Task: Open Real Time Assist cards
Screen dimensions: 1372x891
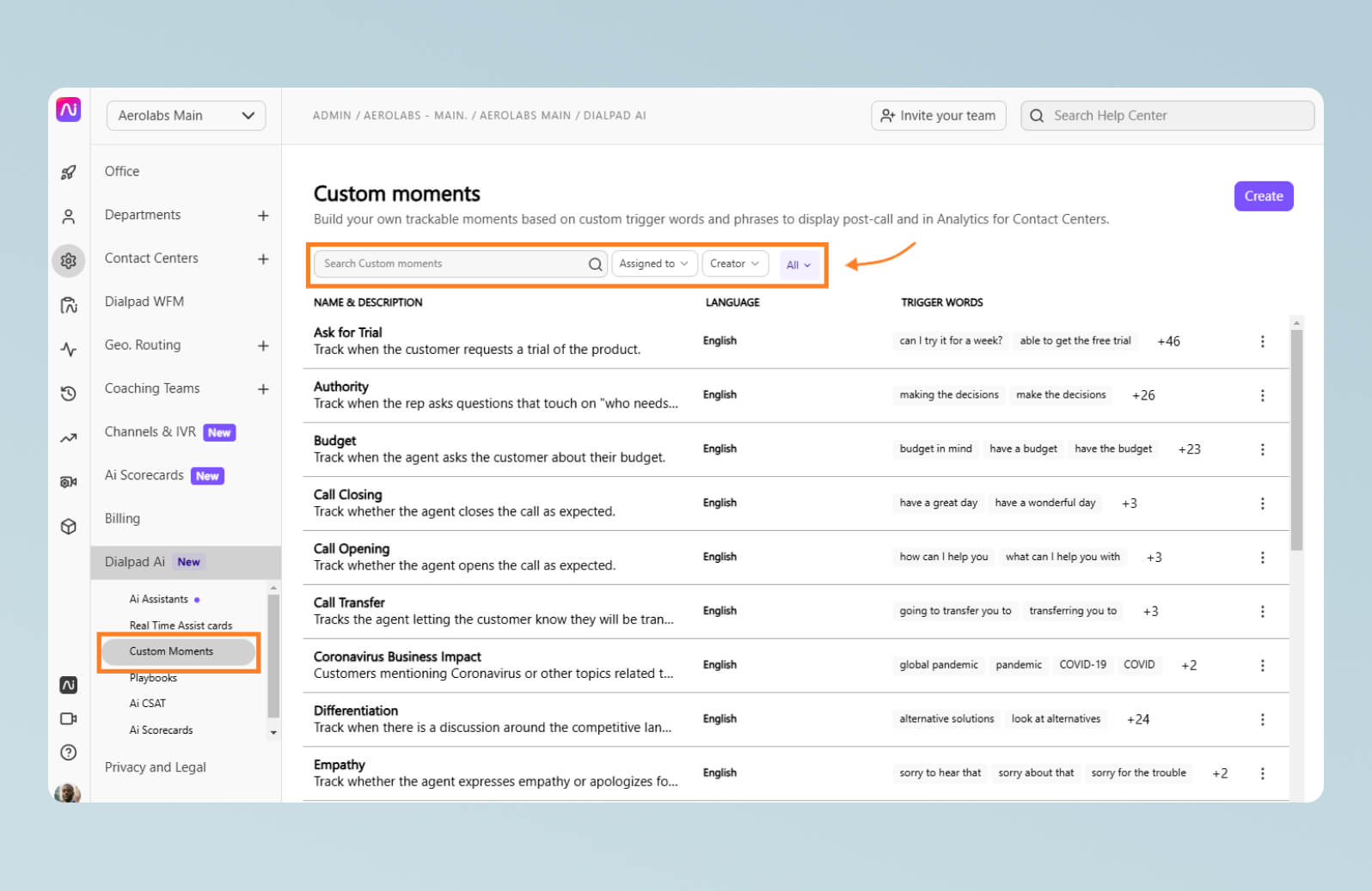Action: coord(181,626)
